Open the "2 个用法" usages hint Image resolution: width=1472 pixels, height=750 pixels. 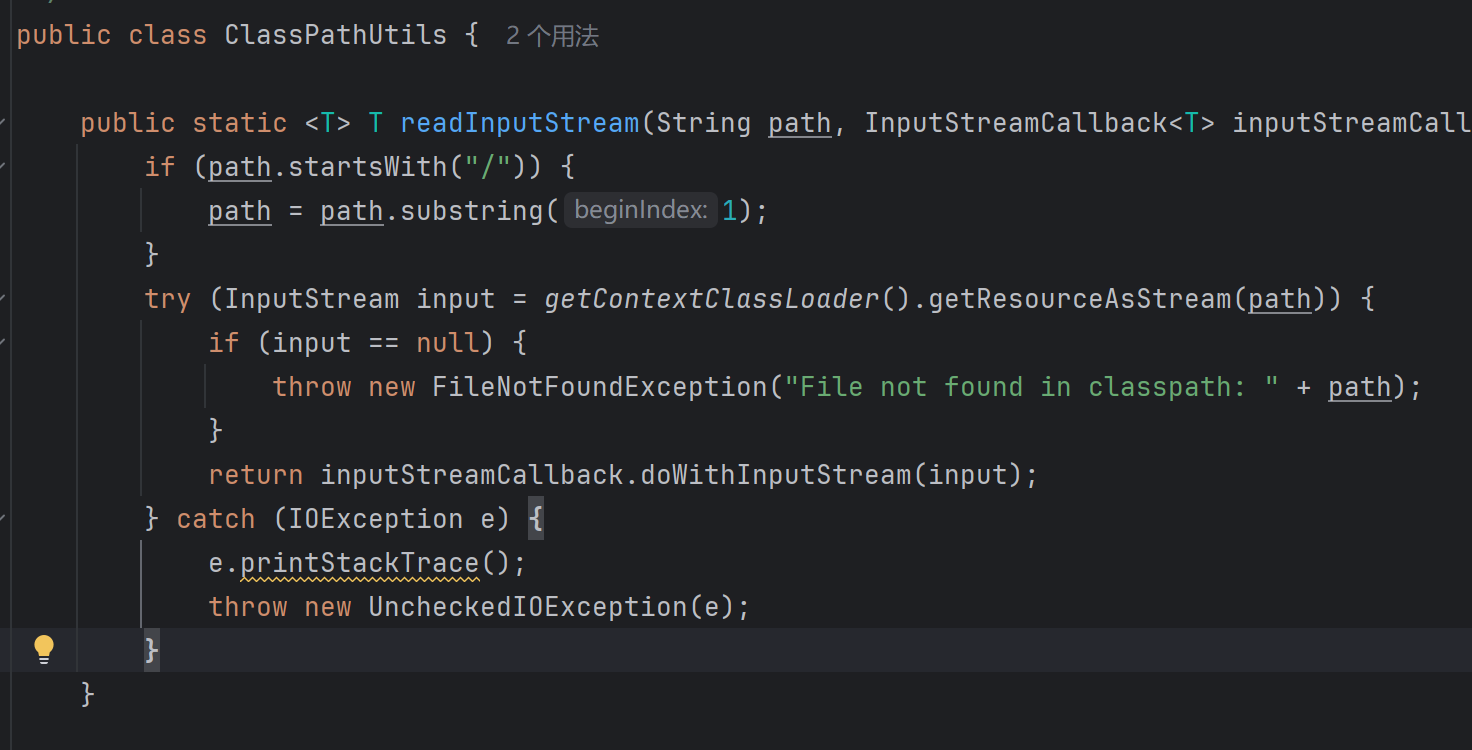[552, 36]
